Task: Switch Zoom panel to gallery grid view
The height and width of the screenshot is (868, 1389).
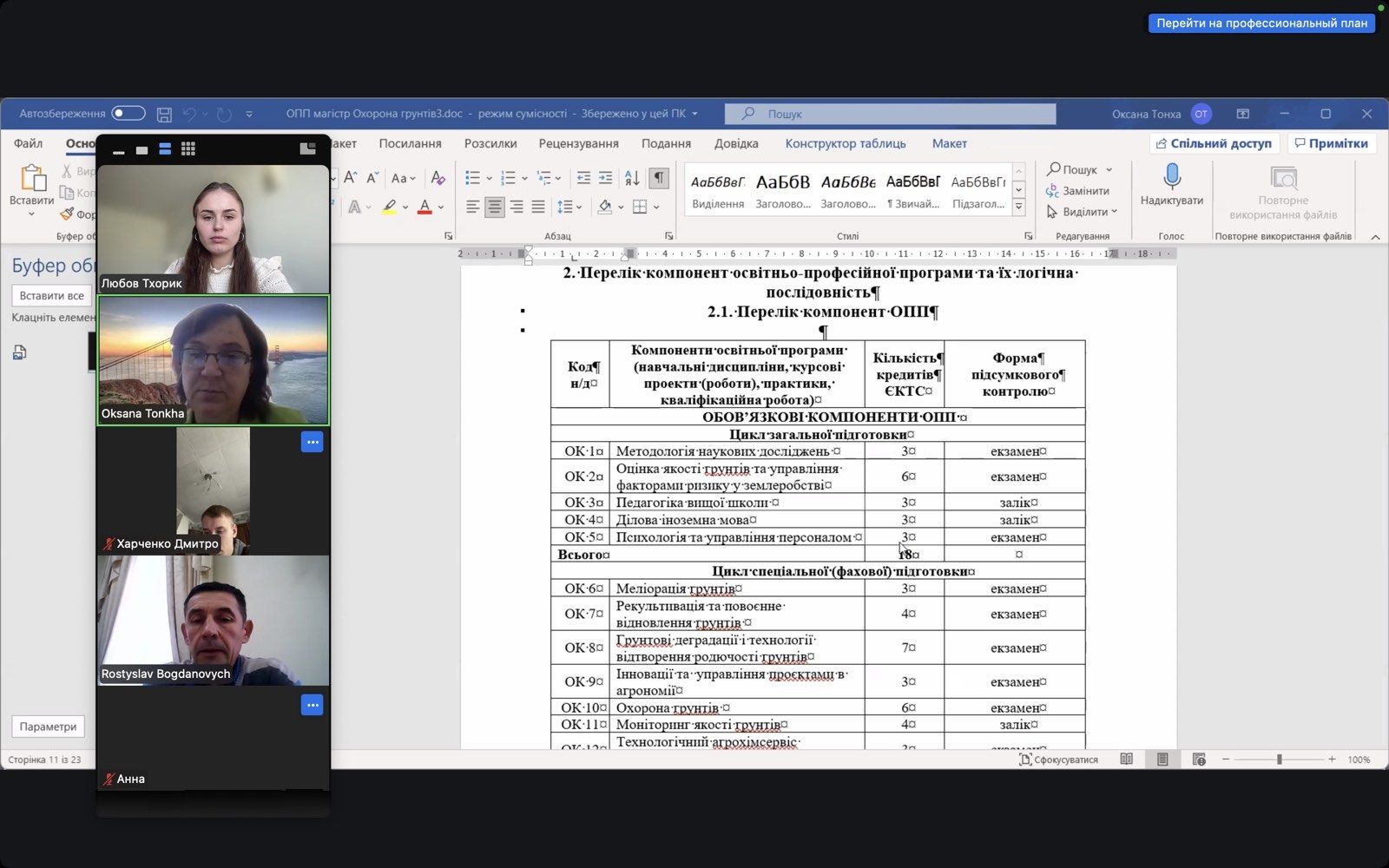Action: [188, 149]
